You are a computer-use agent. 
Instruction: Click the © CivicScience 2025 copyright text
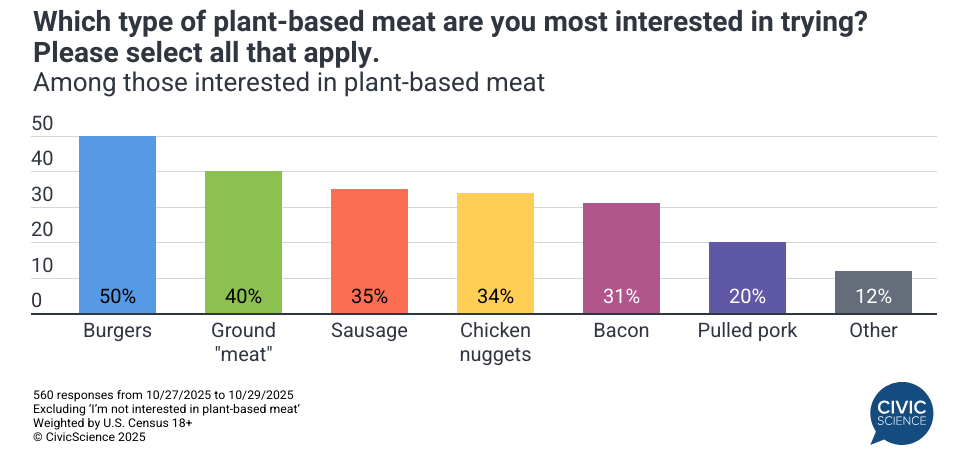click(x=91, y=436)
